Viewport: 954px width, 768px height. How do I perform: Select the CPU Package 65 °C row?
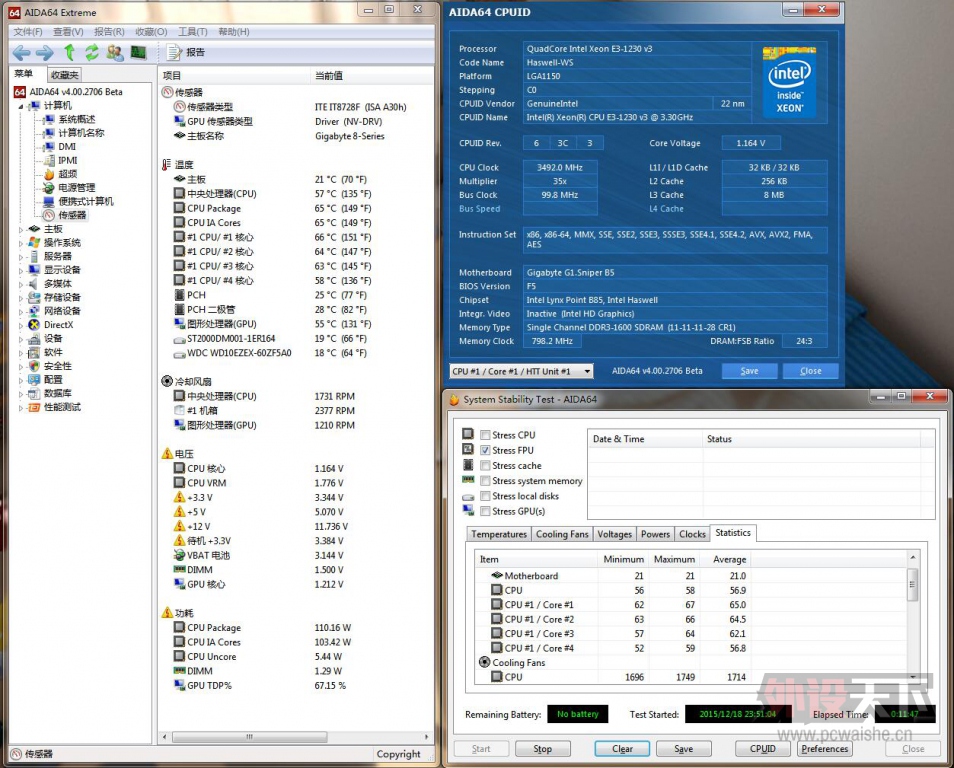click(x=295, y=208)
